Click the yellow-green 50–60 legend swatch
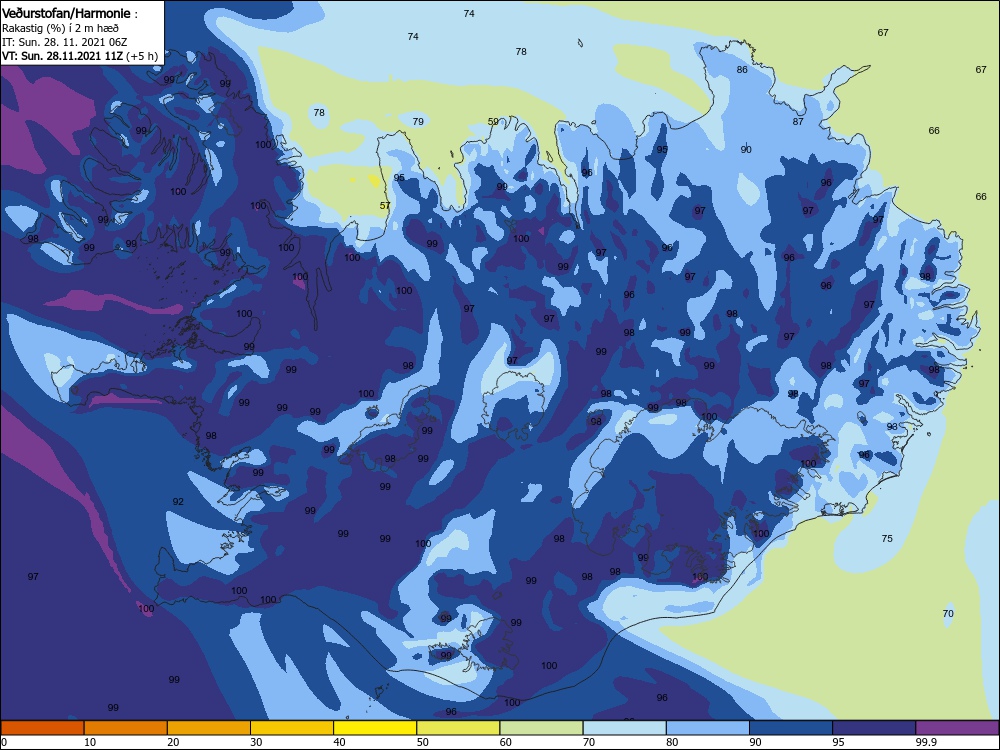This screenshot has width=1000, height=750. [458, 728]
